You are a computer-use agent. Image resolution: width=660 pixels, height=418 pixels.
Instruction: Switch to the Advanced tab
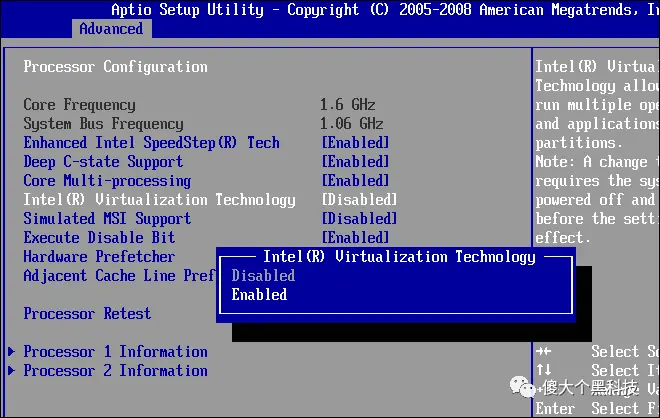tap(112, 29)
